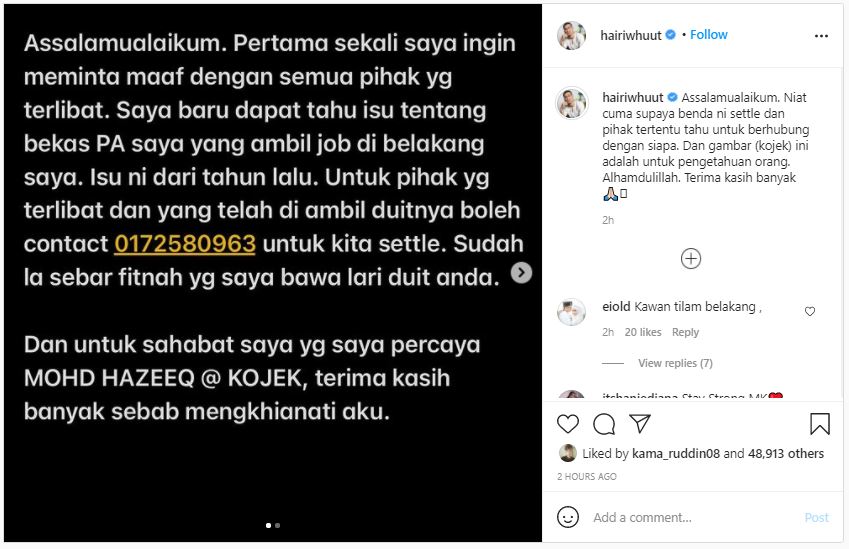Image resolution: width=849 pixels, height=549 pixels.
Task: Open the phone number link 0172580963
Action: pyautogui.click(x=185, y=244)
